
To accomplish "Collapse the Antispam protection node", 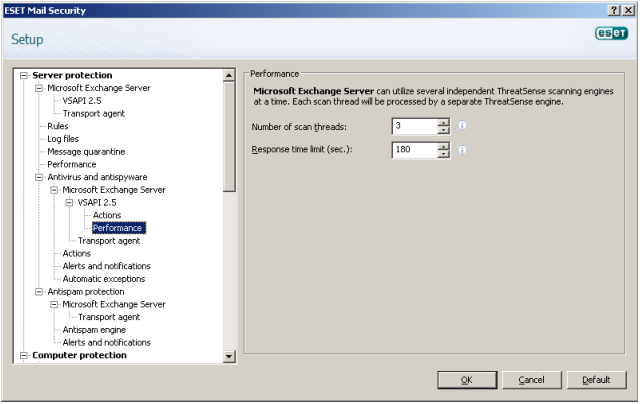I will [x=39, y=292].
